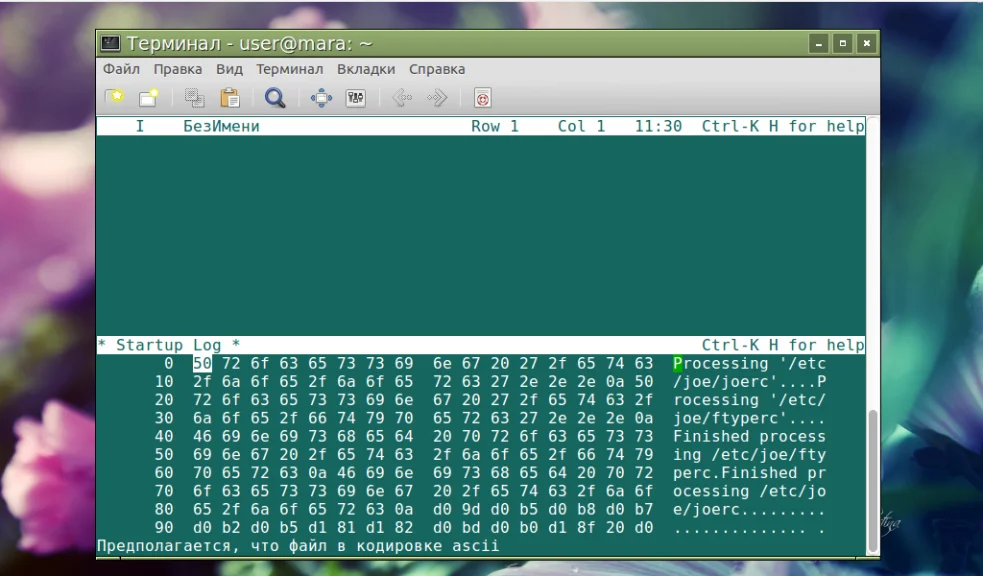Click Row 1 in status line
Image resolution: width=983 pixels, height=576 pixels.
coord(495,126)
